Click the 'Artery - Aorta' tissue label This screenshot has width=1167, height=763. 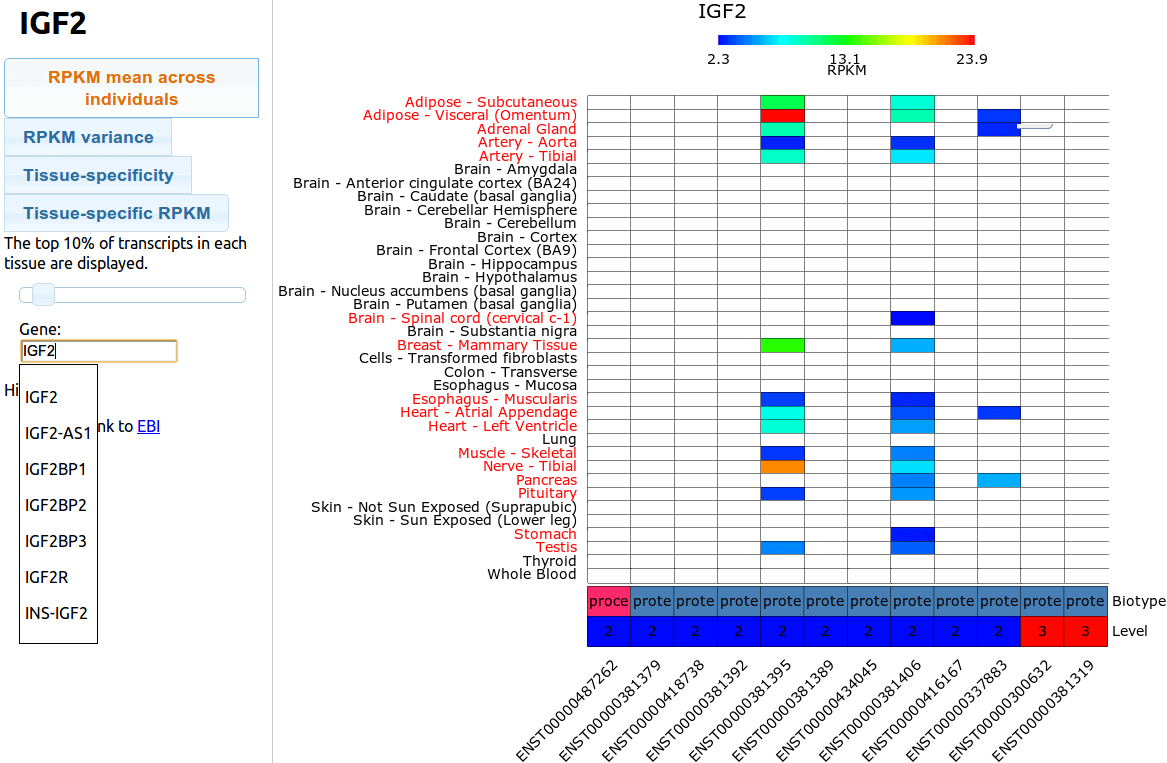(x=527, y=142)
